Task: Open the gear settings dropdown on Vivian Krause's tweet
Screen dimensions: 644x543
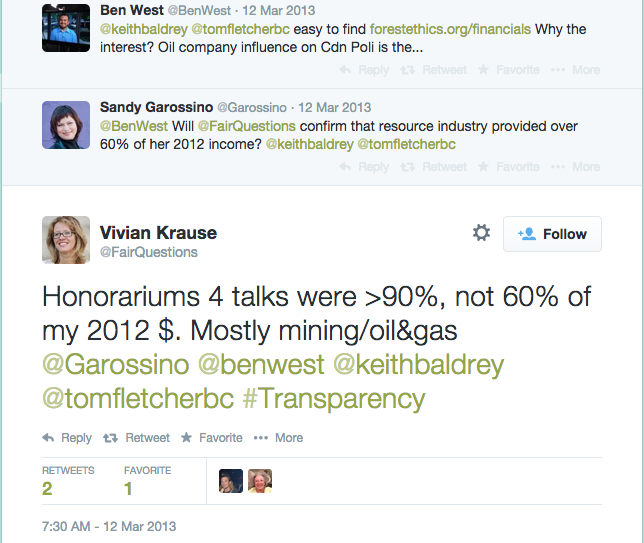Action: (481, 233)
